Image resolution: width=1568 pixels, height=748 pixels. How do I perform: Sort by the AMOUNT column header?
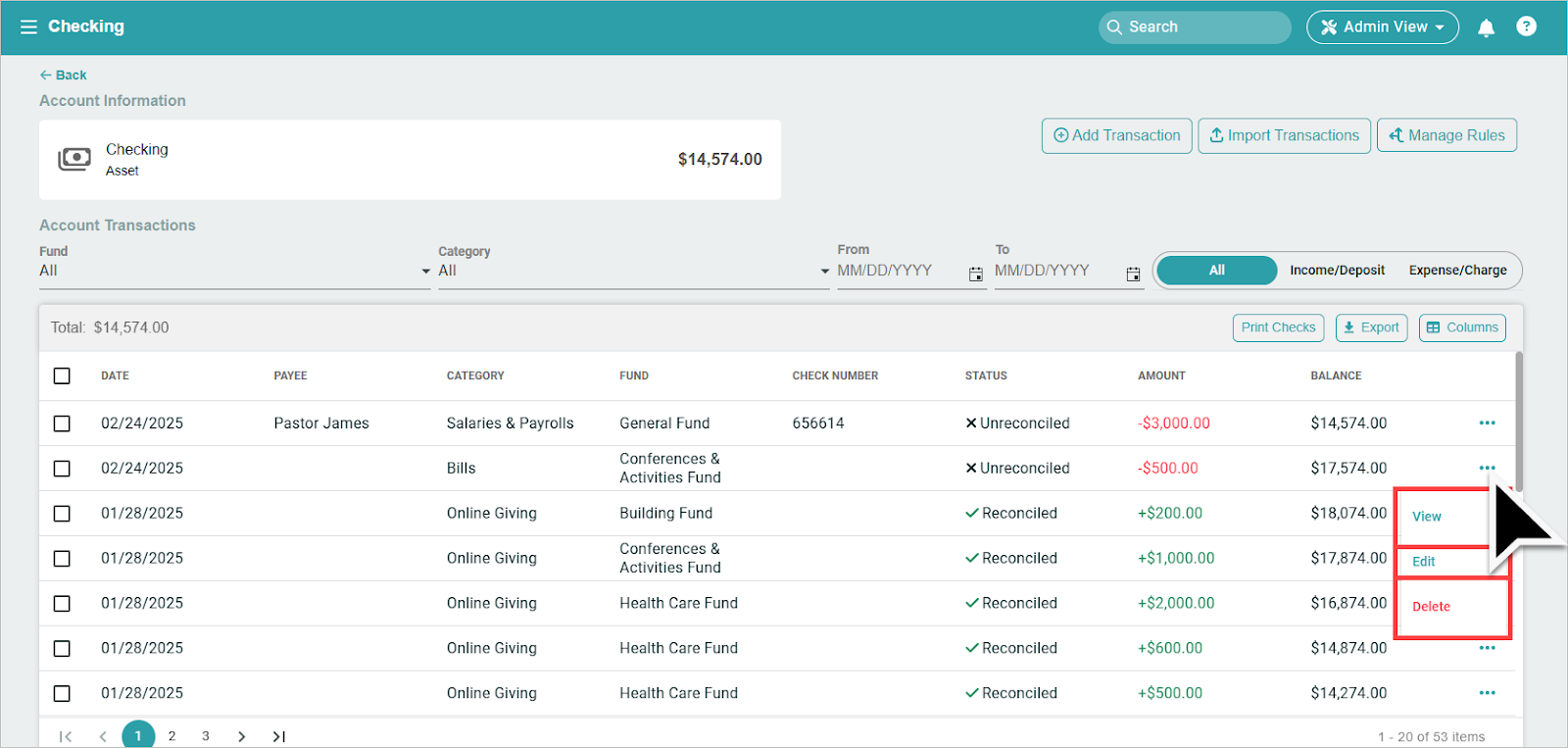coord(1161,375)
